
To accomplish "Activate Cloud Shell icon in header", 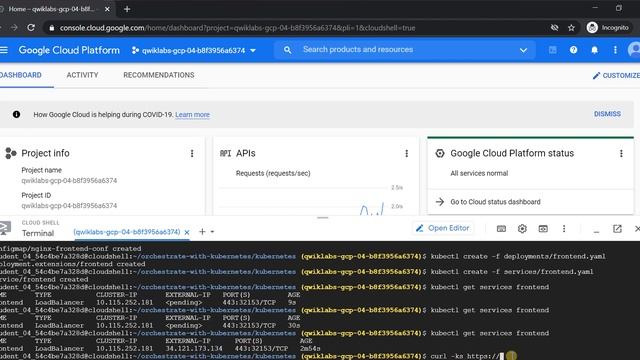I will click(x=552, y=50).
